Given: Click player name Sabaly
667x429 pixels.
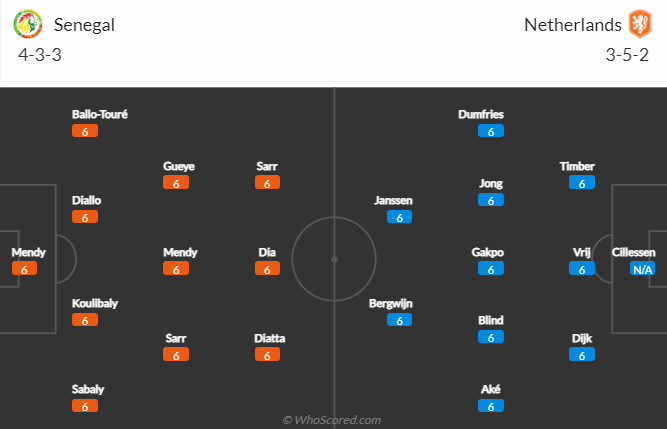Looking at the screenshot, I should 87,389.
